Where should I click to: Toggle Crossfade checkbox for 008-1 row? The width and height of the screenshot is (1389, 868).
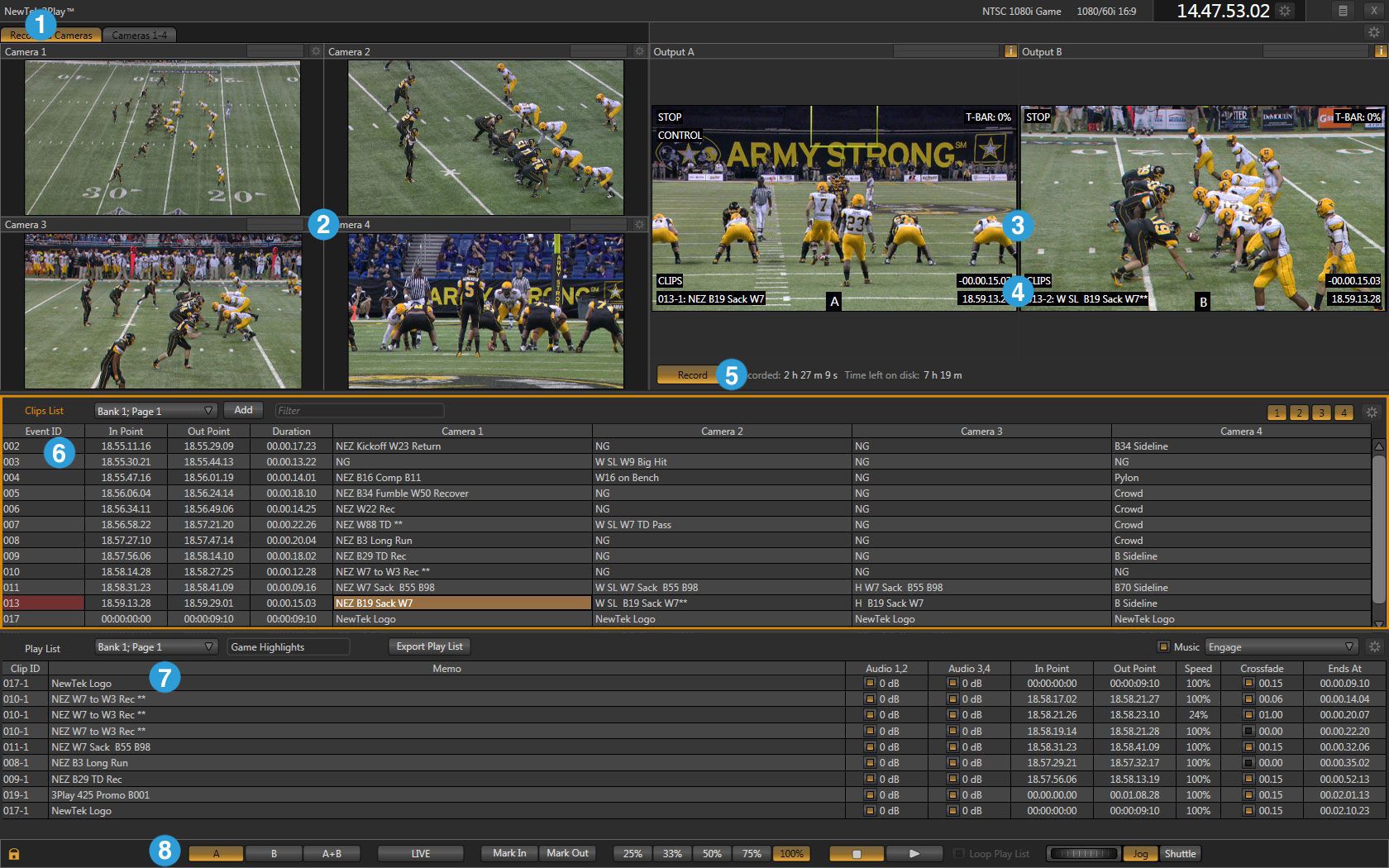point(1248,762)
